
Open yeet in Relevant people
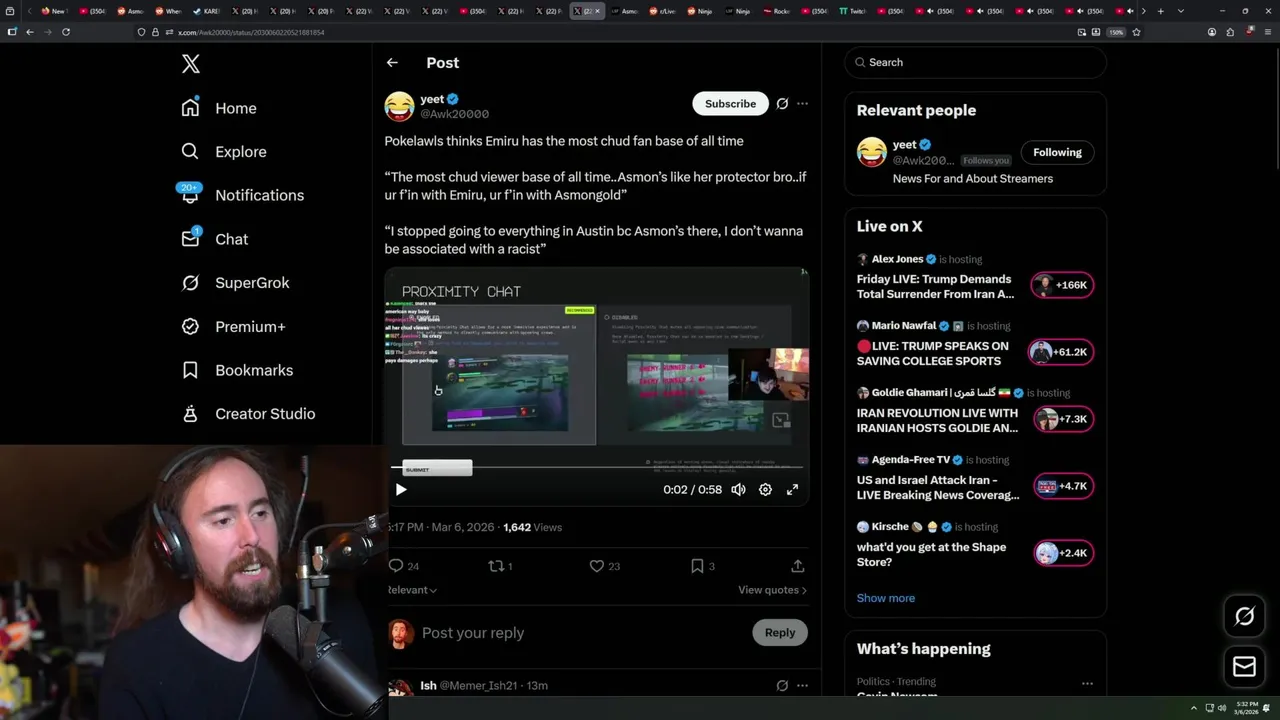pyautogui.click(x=904, y=145)
